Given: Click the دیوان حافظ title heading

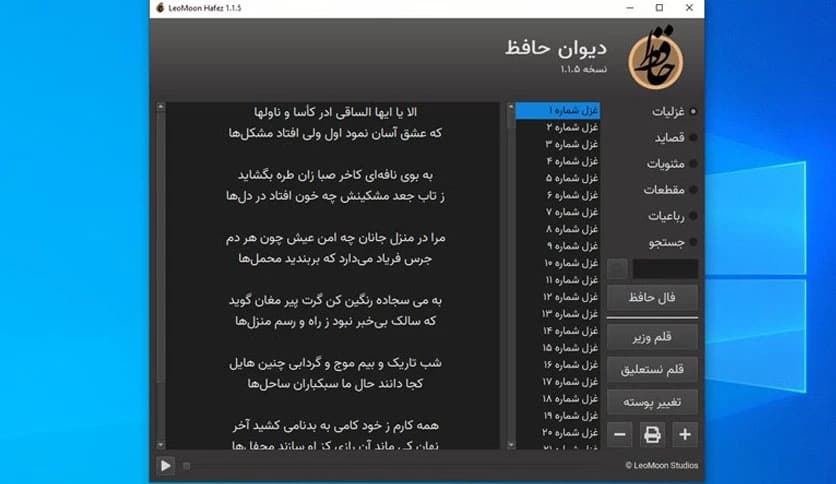Looking at the screenshot, I should 556,48.
